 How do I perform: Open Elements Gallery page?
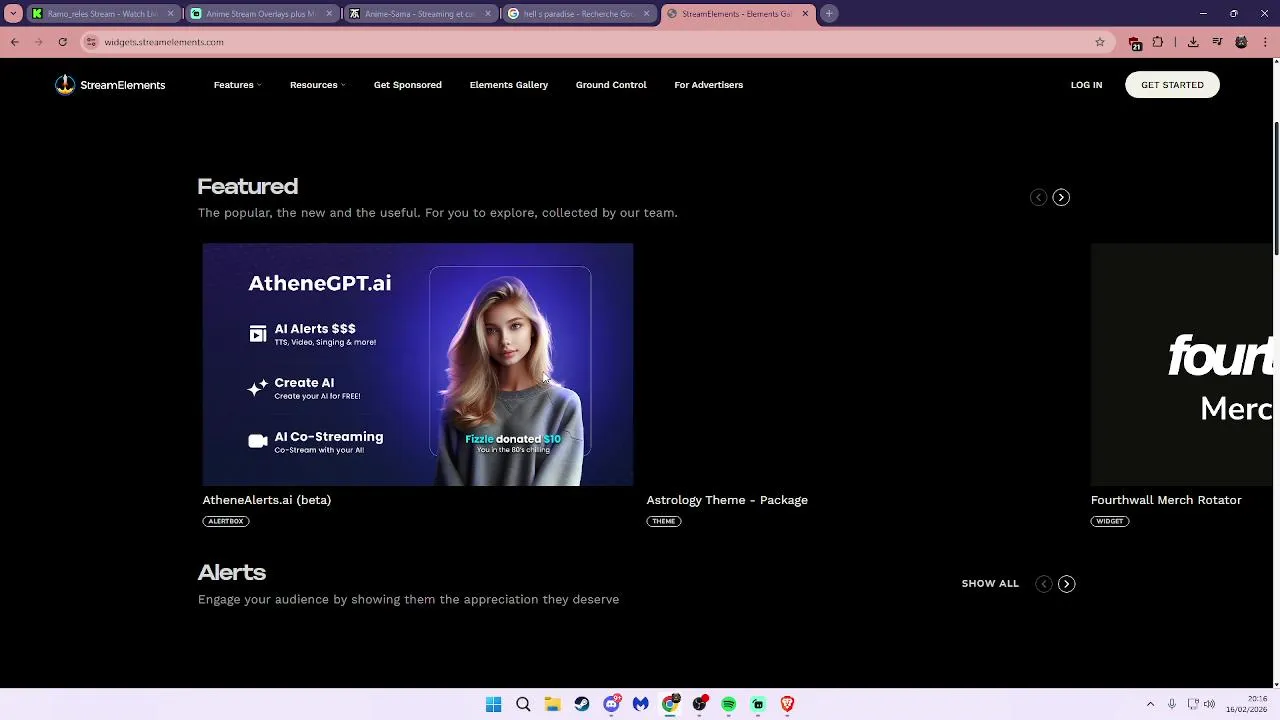pos(508,85)
